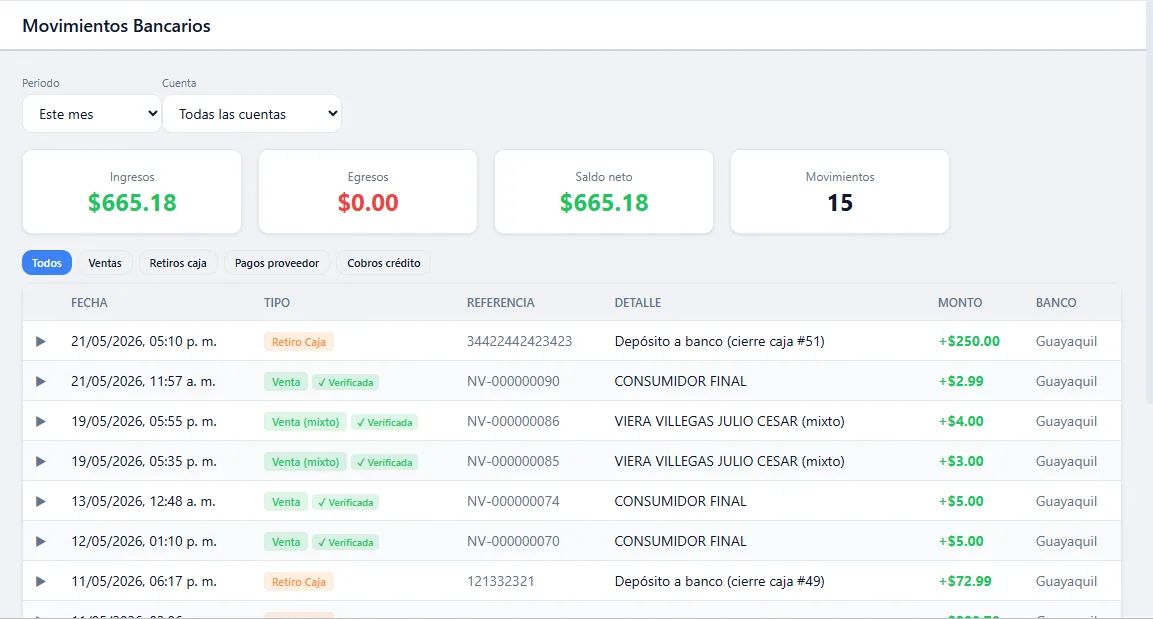Click the Venta (mixto) badge for NV-000000085

click(x=305, y=462)
